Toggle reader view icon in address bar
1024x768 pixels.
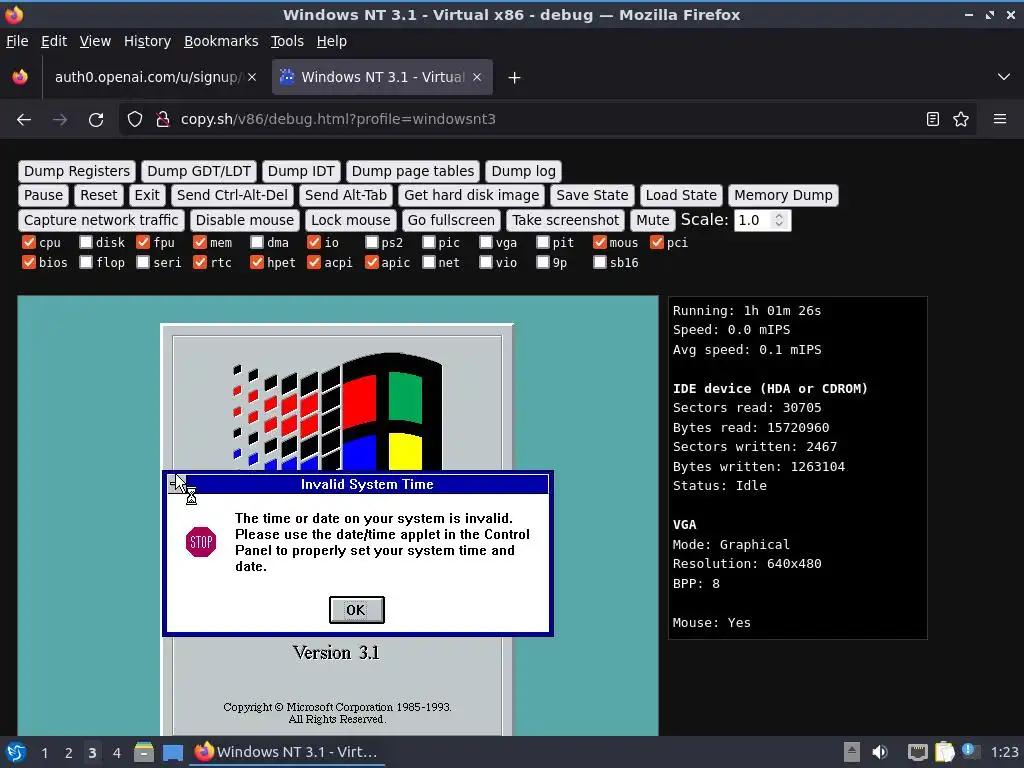[x=933, y=120]
